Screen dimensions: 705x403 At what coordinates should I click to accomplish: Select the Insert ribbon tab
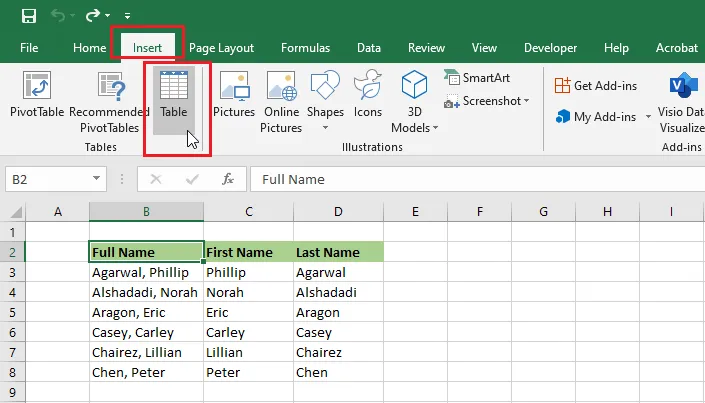(147, 48)
